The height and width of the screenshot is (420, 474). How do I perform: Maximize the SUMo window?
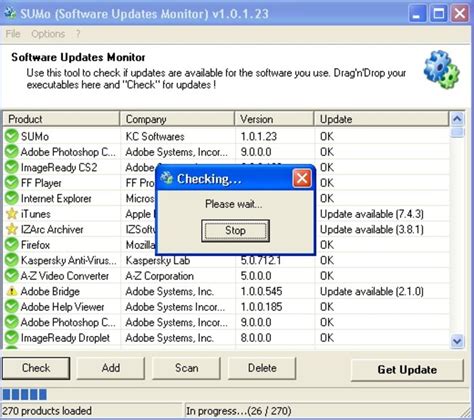438,14
